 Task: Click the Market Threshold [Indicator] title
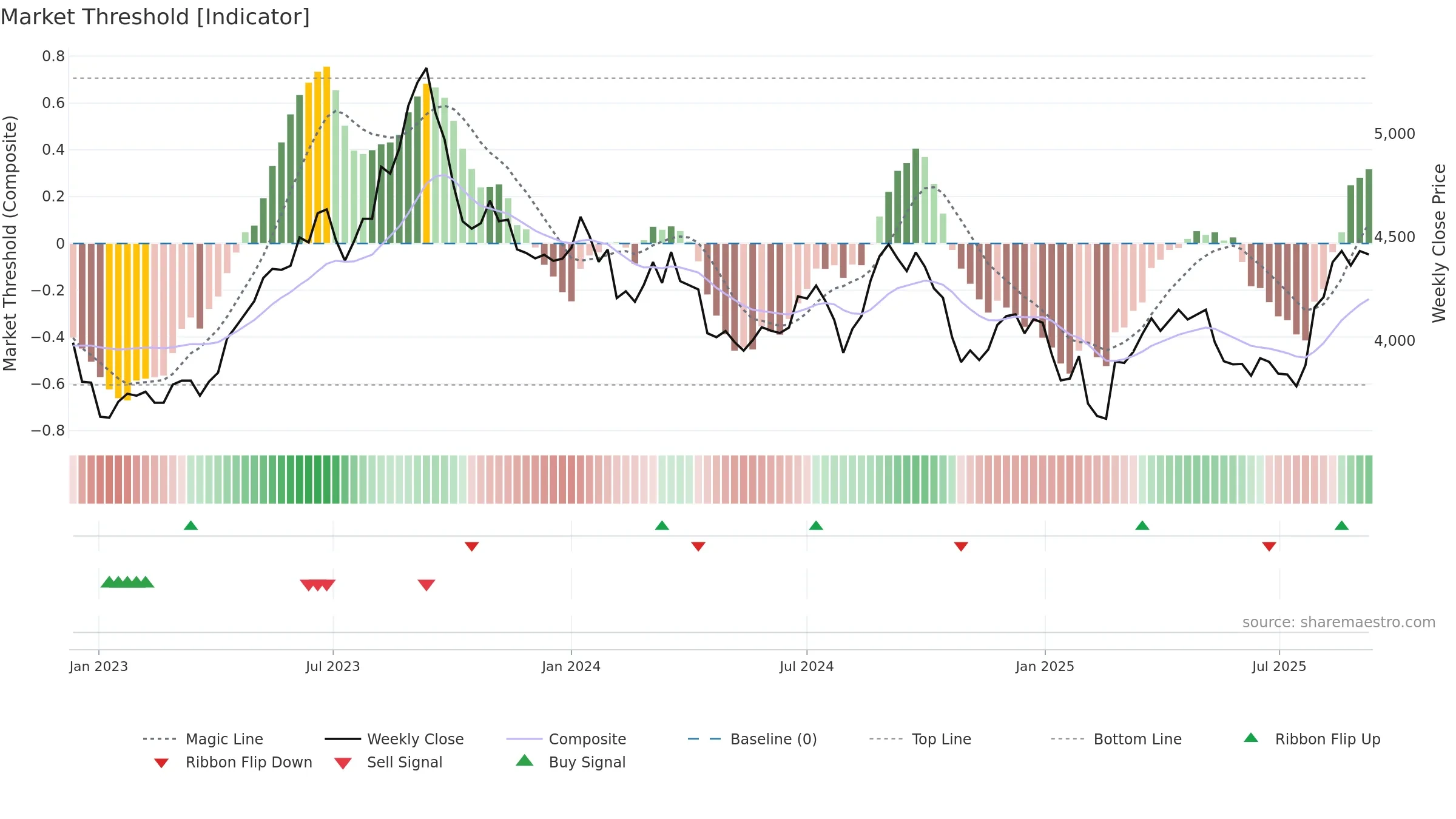click(x=155, y=17)
